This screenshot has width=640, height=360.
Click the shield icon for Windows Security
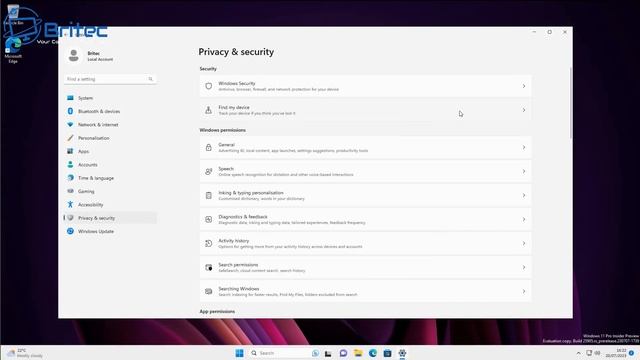[x=209, y=86]
